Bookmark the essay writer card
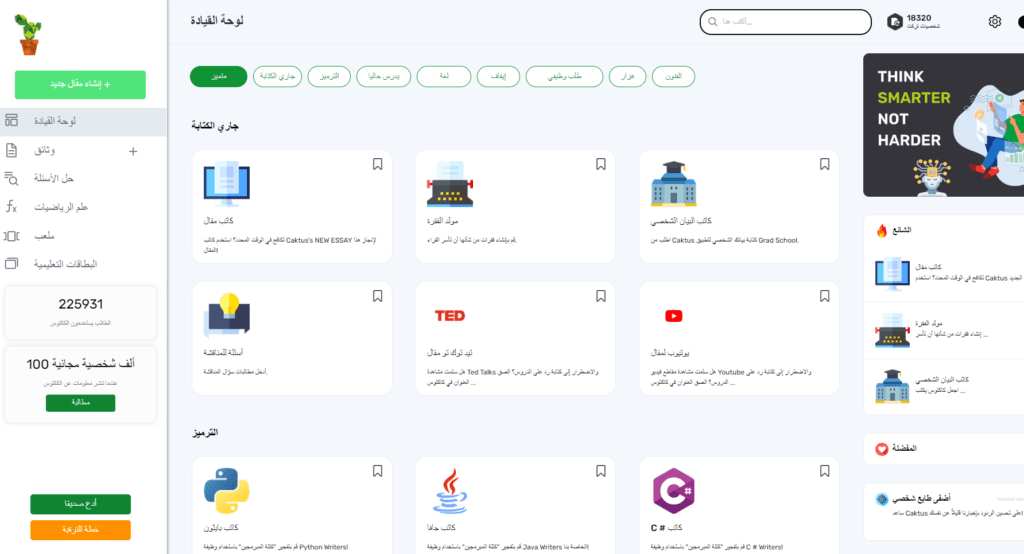The image size is (1024, 554). pos(378,165)
